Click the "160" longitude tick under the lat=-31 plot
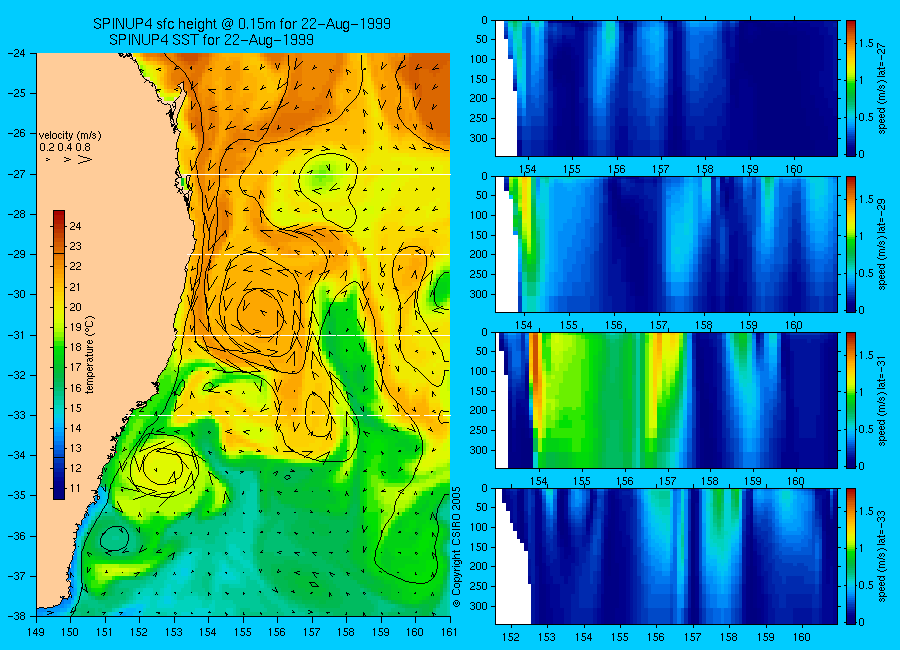This screenshot has height=650, width=900. 796,481
